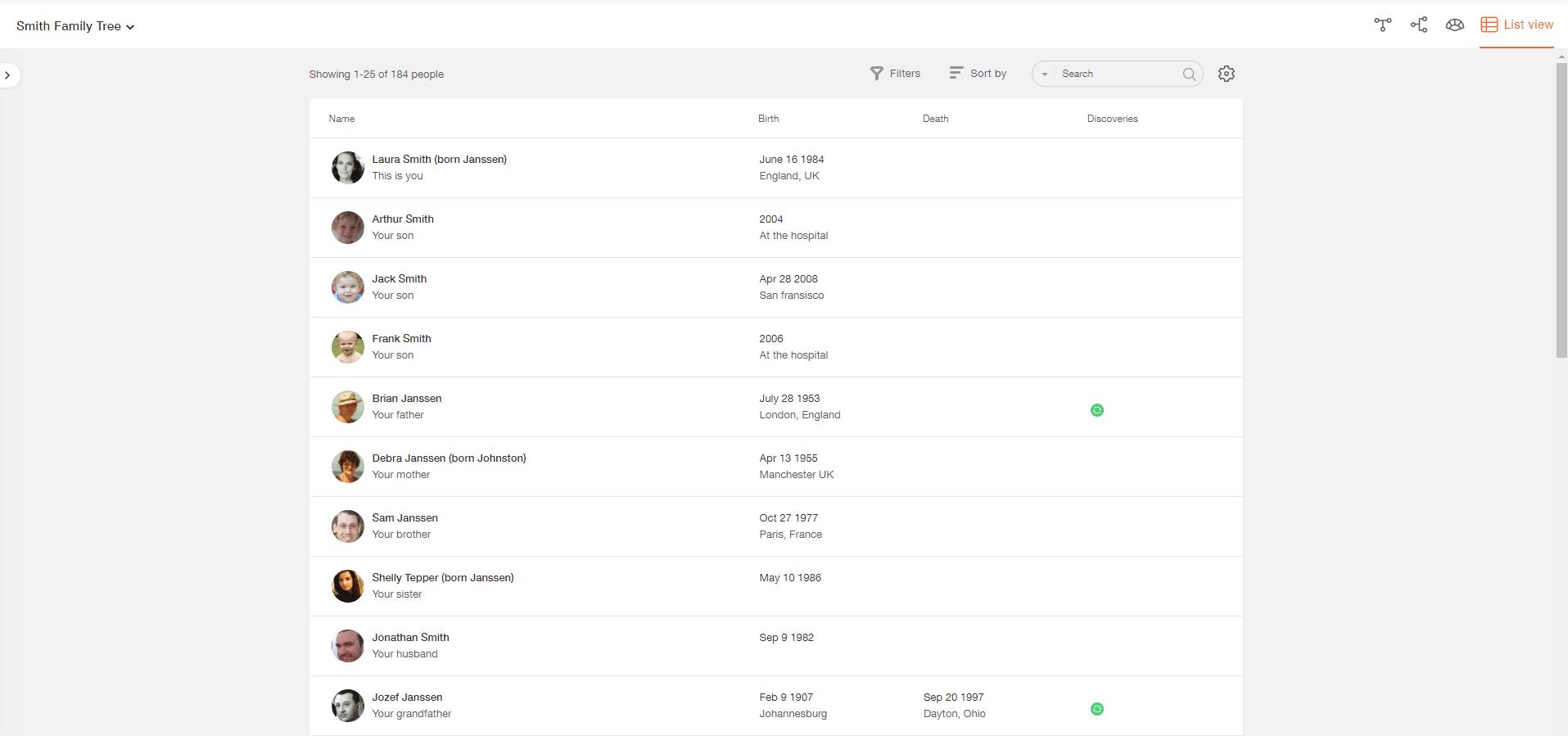Screen dimensions: 1568x736
Task: Click Arthur Smith's avatar photo
Action: (x=348, y=228)
